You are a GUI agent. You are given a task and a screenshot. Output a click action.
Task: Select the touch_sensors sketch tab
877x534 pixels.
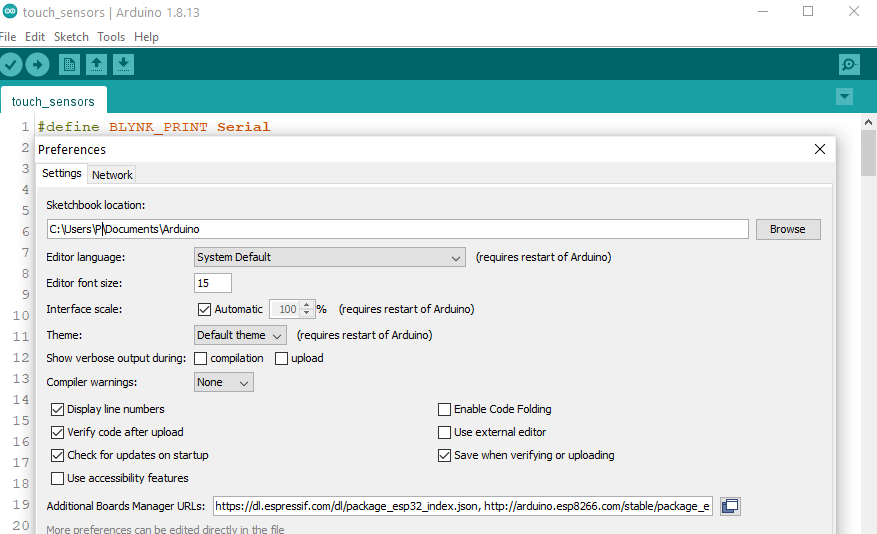click(x=53, y=101)
